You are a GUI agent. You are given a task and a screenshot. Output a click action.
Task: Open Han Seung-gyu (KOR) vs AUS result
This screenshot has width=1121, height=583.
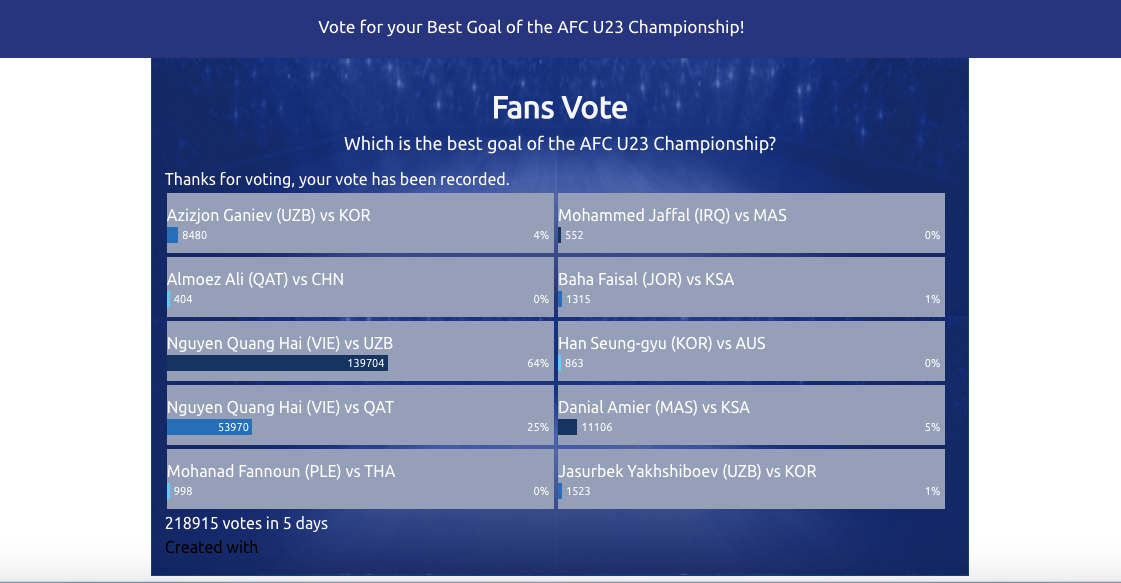click(751, 351)
